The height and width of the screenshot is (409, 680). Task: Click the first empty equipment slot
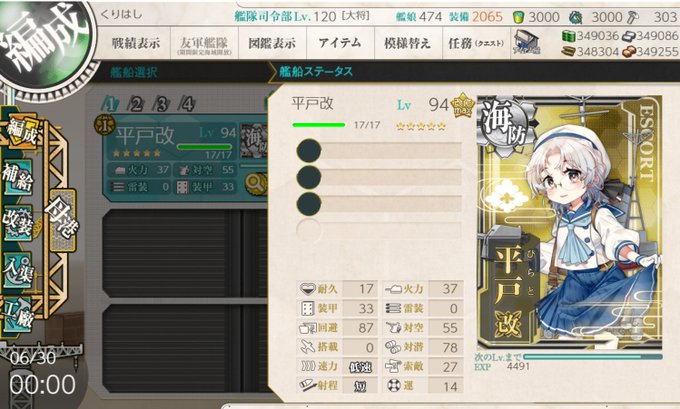coord(379,151)
